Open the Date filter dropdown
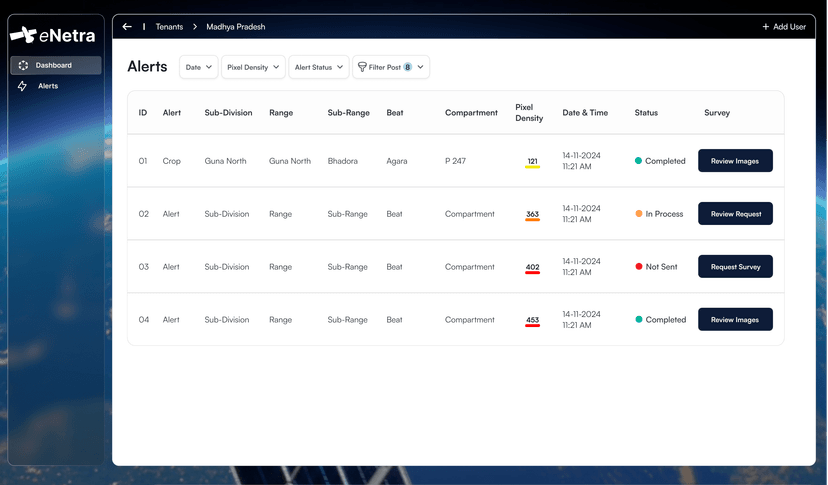Screen dimensions: 828x485 (198, 67)
